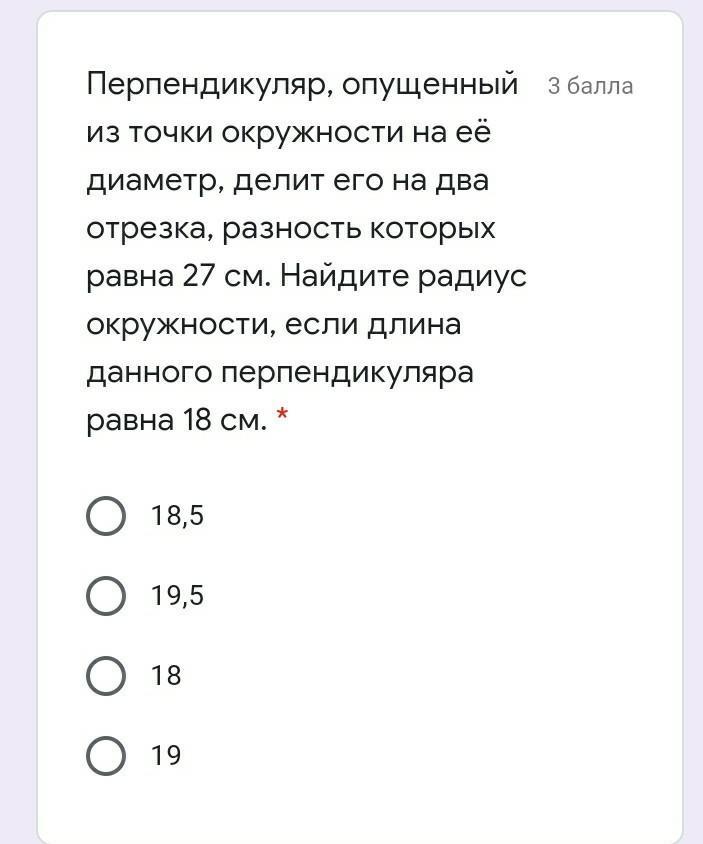
Task: Click the "18" answer label text
Action: pyautogui.click(x=166, y=676)
